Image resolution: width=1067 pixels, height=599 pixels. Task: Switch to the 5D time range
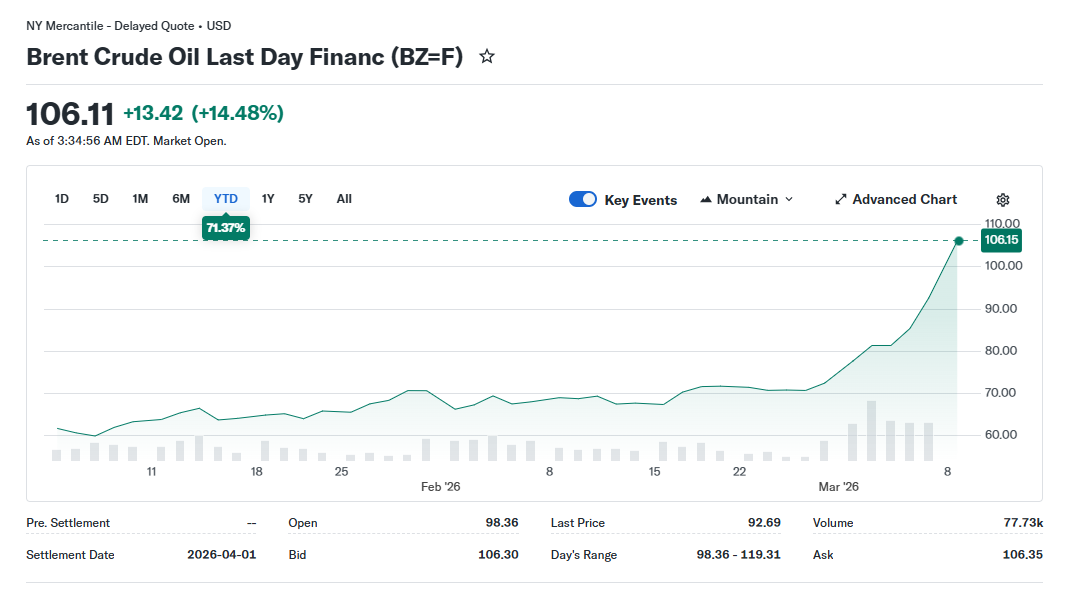pyautogui.click(x=101, y=199)
